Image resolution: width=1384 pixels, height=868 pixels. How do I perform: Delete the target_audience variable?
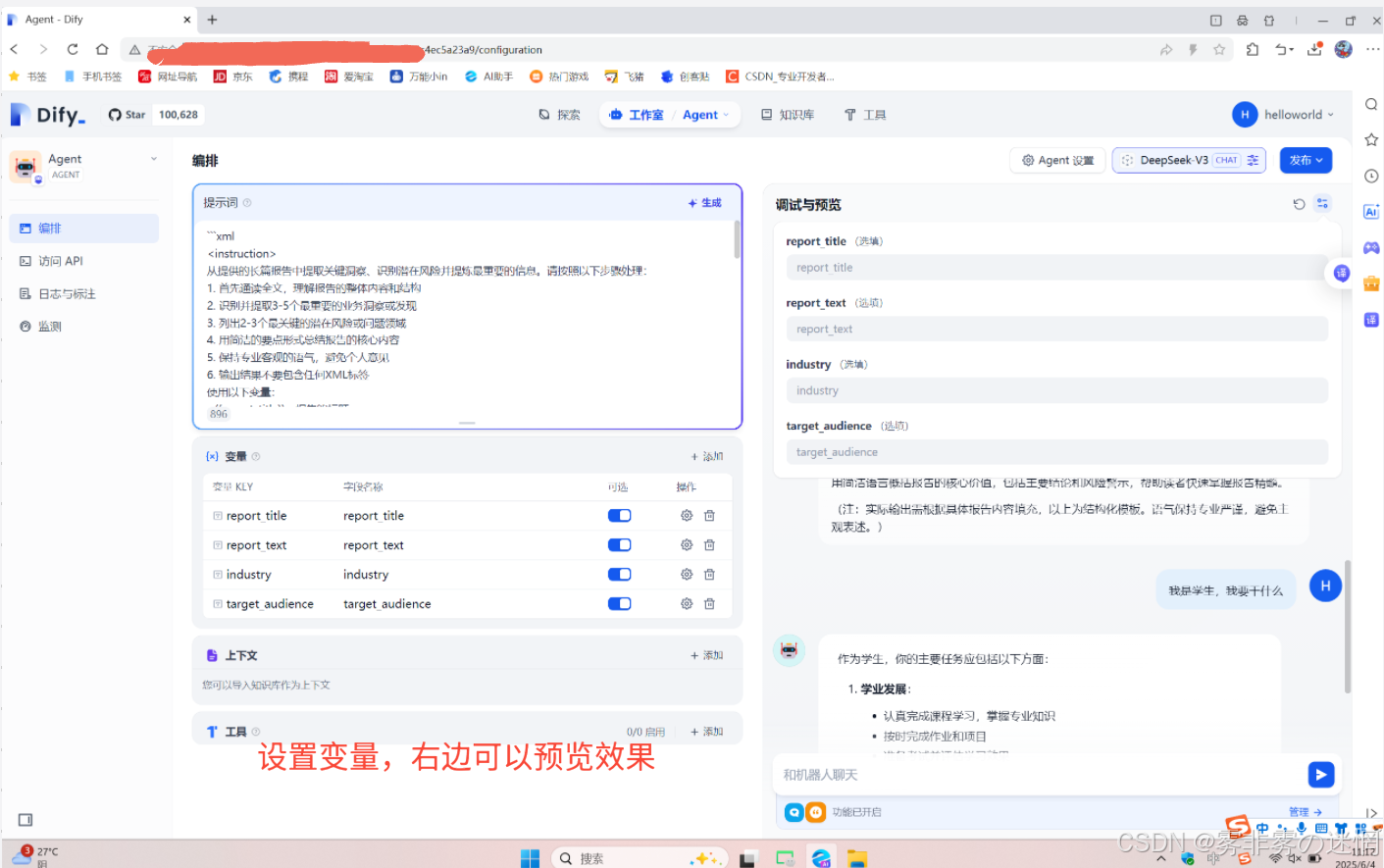[x=709, y=604]
